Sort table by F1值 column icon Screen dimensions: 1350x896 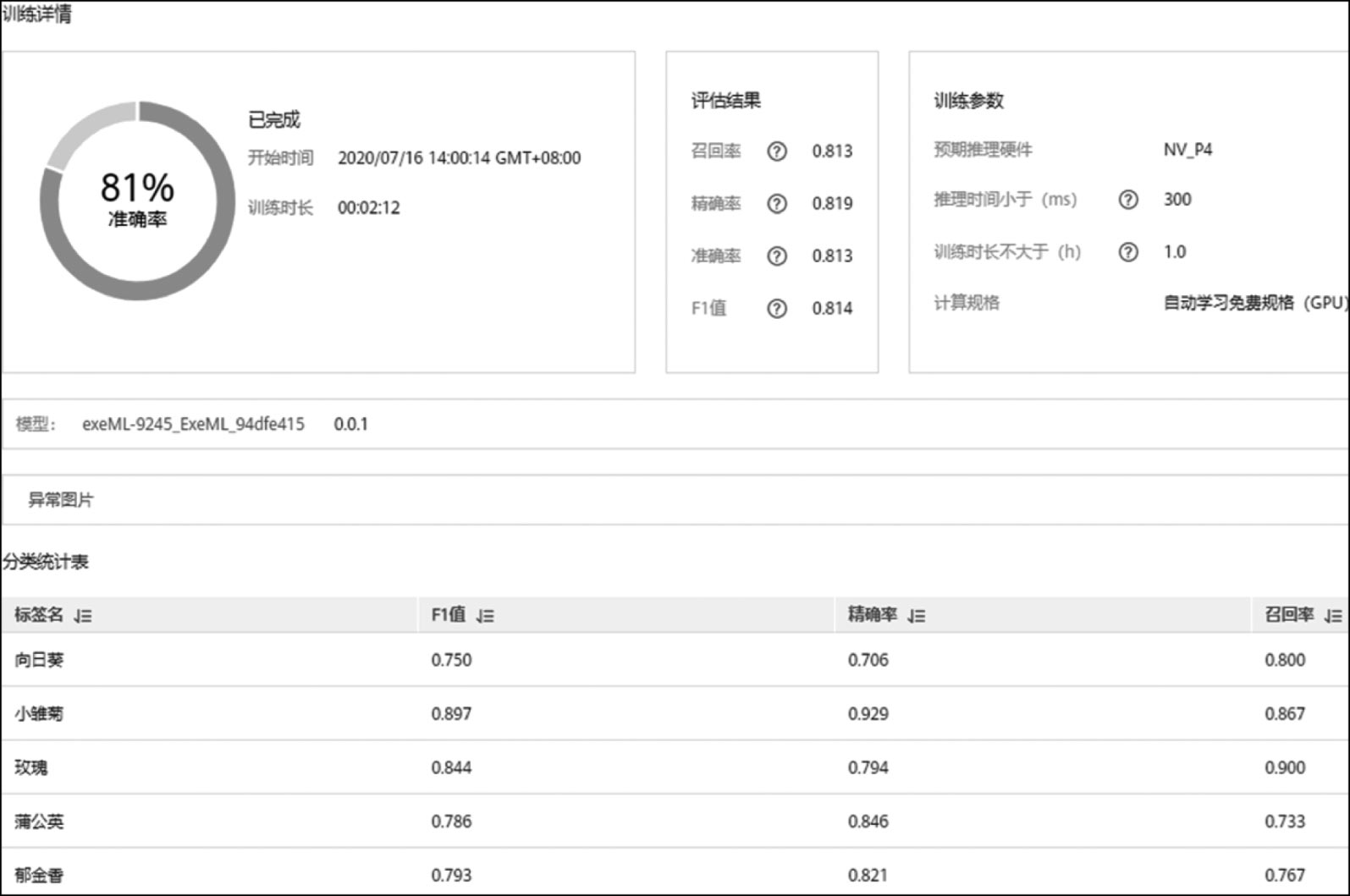485,616
